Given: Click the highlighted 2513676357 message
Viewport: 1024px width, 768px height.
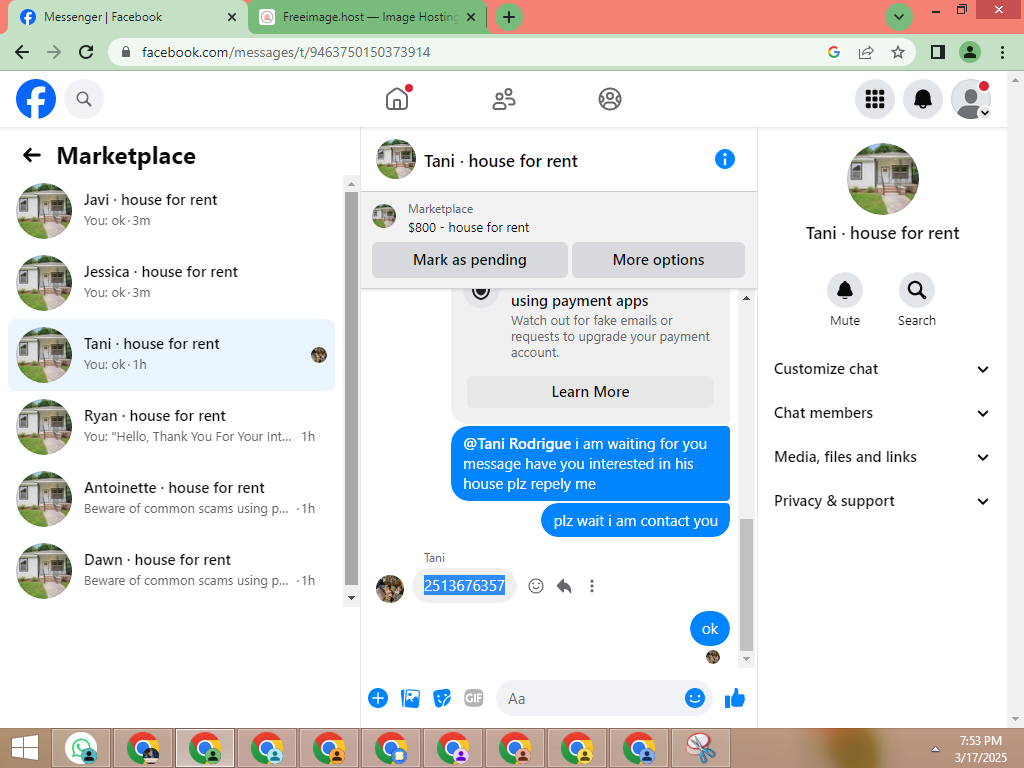Looking at the screenshot, I should click(464, 586).
